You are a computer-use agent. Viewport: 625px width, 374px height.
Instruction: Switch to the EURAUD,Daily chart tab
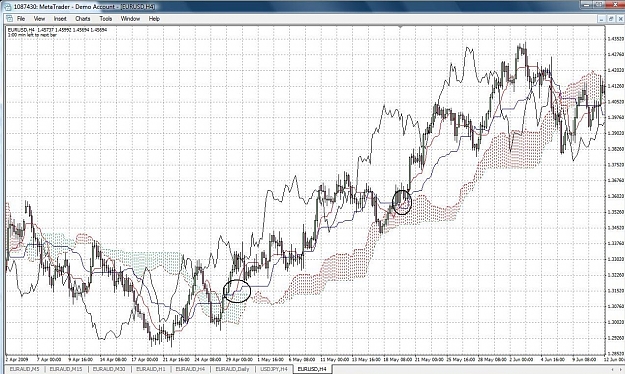(x=232, y=369)
